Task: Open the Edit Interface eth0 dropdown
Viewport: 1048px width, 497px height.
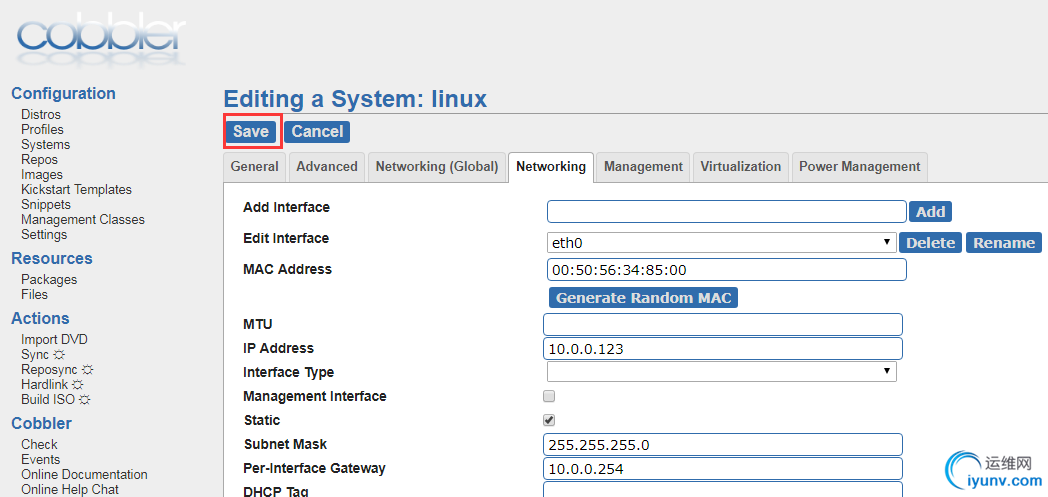Action: coord(721,242)
